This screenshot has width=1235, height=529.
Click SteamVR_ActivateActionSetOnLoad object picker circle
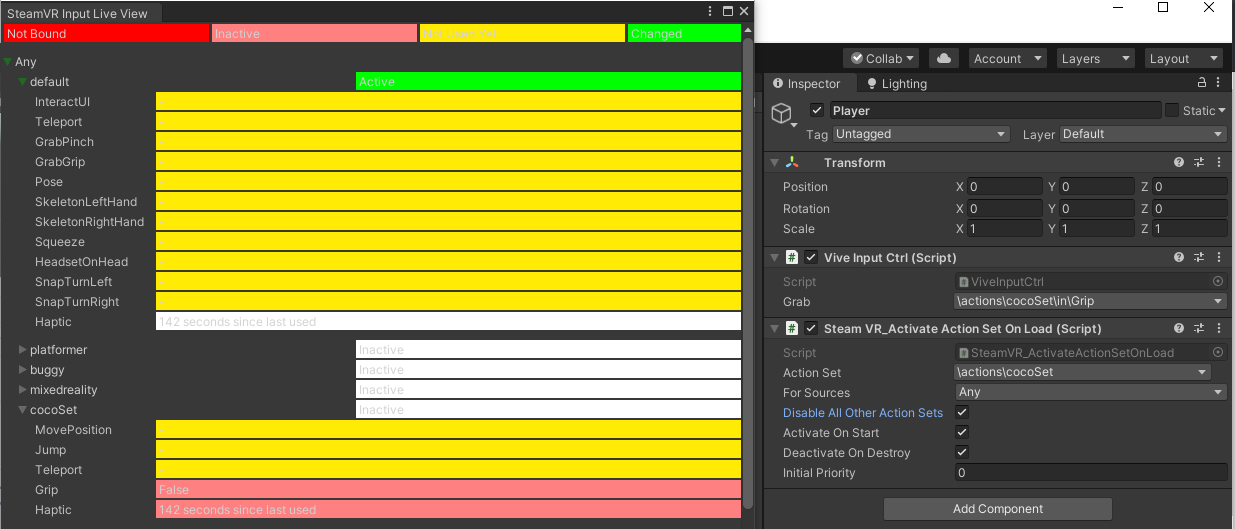pyautogui.click(x=1218, y=352)
